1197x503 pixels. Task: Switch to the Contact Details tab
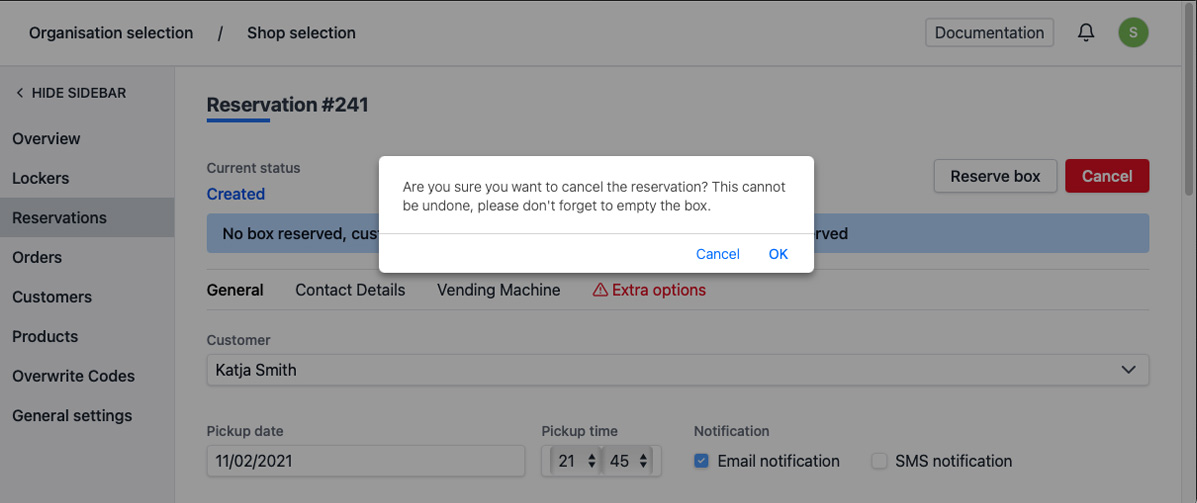[350, 290]
